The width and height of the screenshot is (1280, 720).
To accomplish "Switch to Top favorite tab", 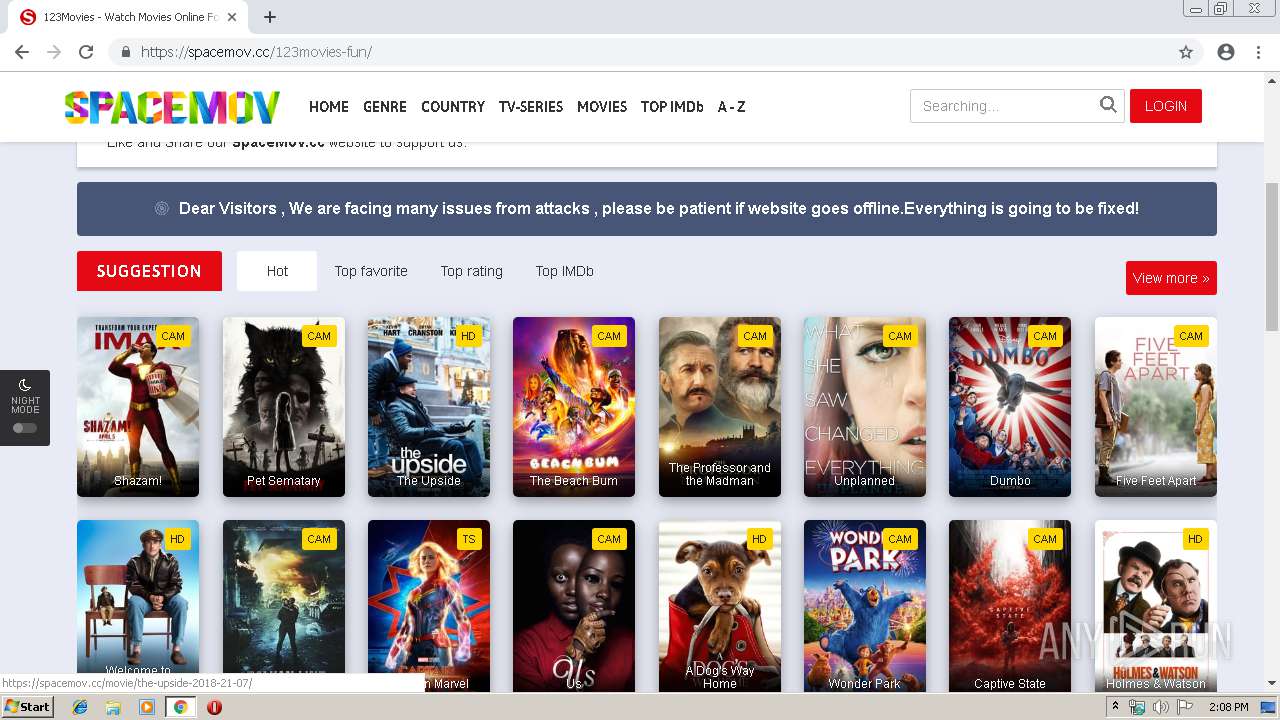I will [x=371, y=271].
